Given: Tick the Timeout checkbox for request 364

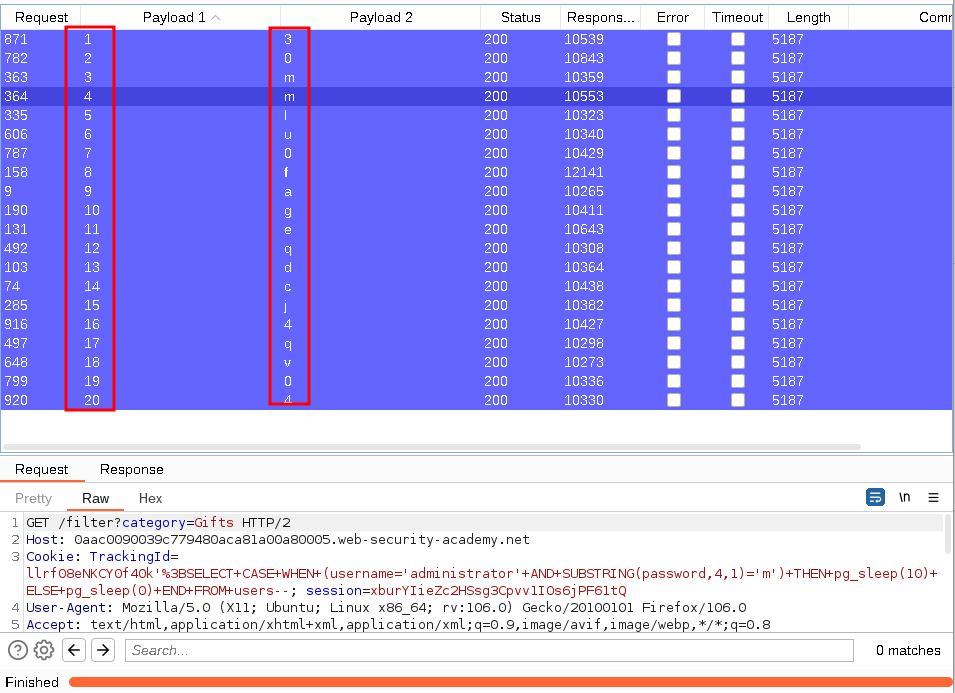Looking at the screenshot, I should coord(738,96).
